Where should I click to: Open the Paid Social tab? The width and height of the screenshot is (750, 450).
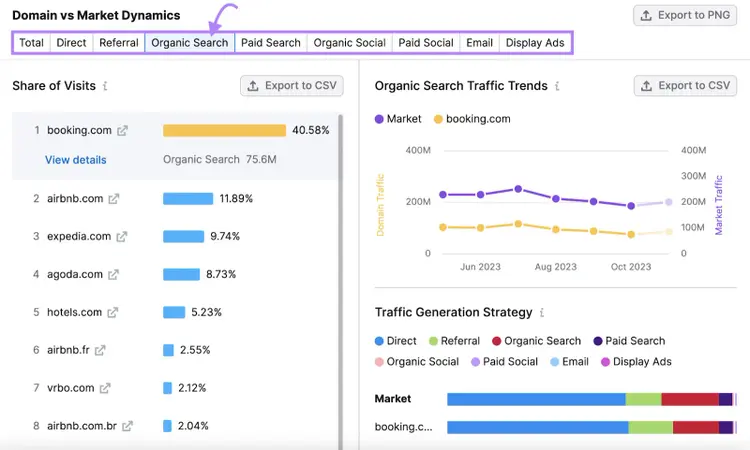(x=426, y=43)
